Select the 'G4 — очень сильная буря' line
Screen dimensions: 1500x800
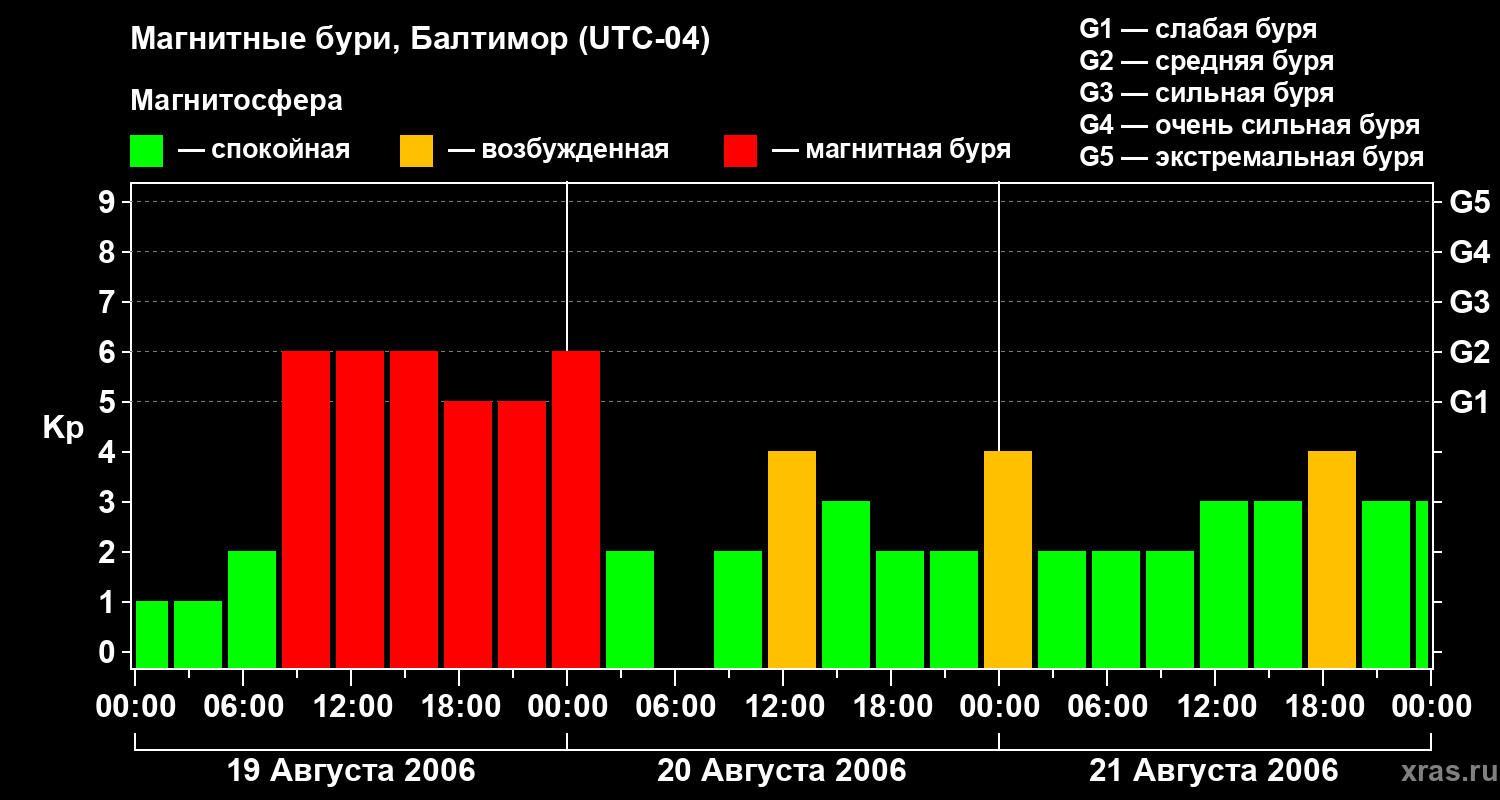(x=1249, y=125)
